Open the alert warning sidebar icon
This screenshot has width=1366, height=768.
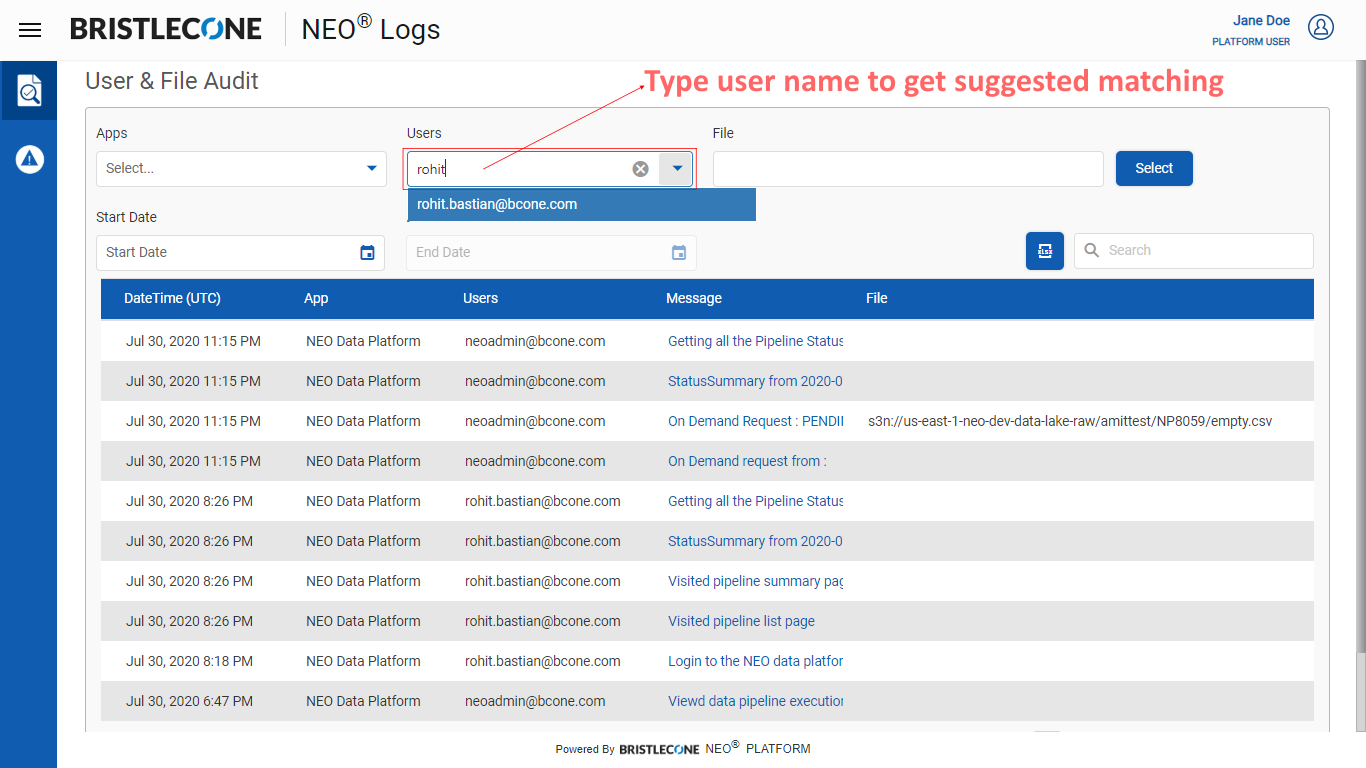30,158
